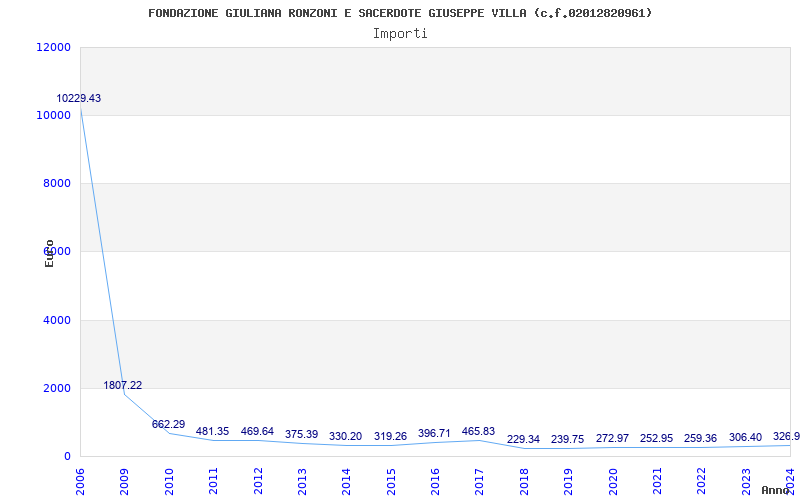Select the 1807.22 data label
Screen dimensions: 800x500
coord(122,386)
